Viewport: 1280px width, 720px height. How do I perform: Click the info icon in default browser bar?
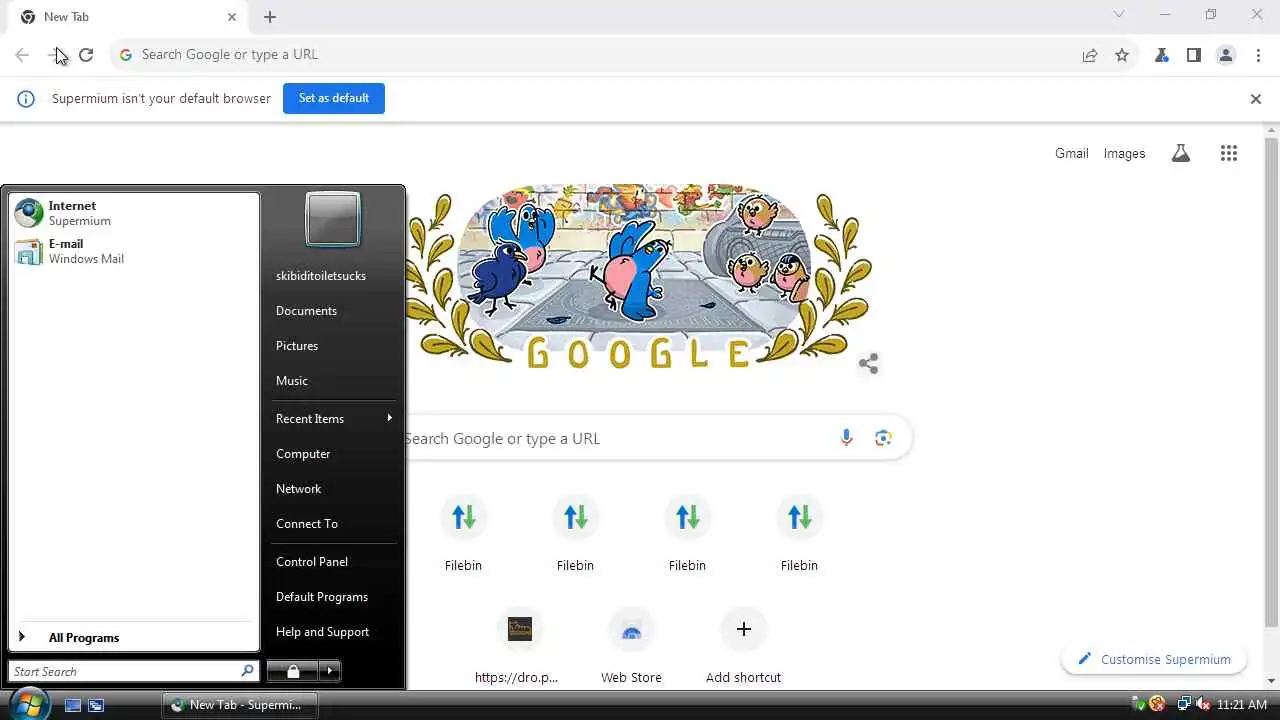[x=26, y=98]
